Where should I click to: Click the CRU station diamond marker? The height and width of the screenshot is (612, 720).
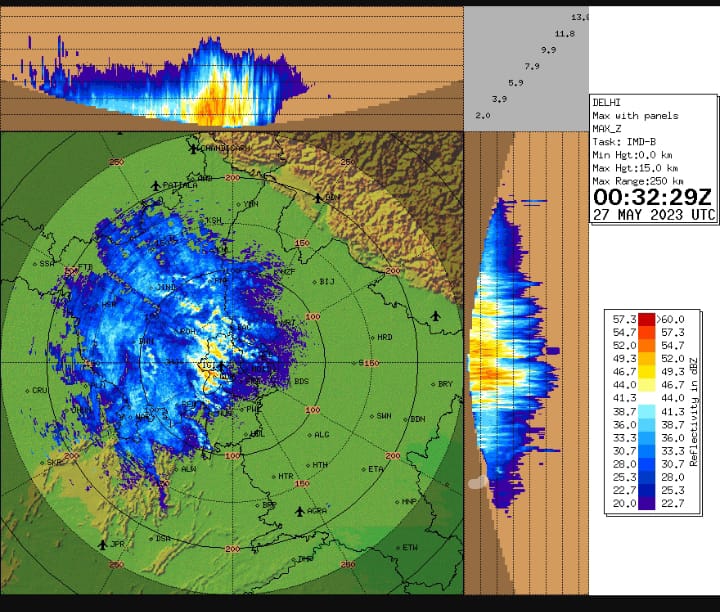[27, 391]
